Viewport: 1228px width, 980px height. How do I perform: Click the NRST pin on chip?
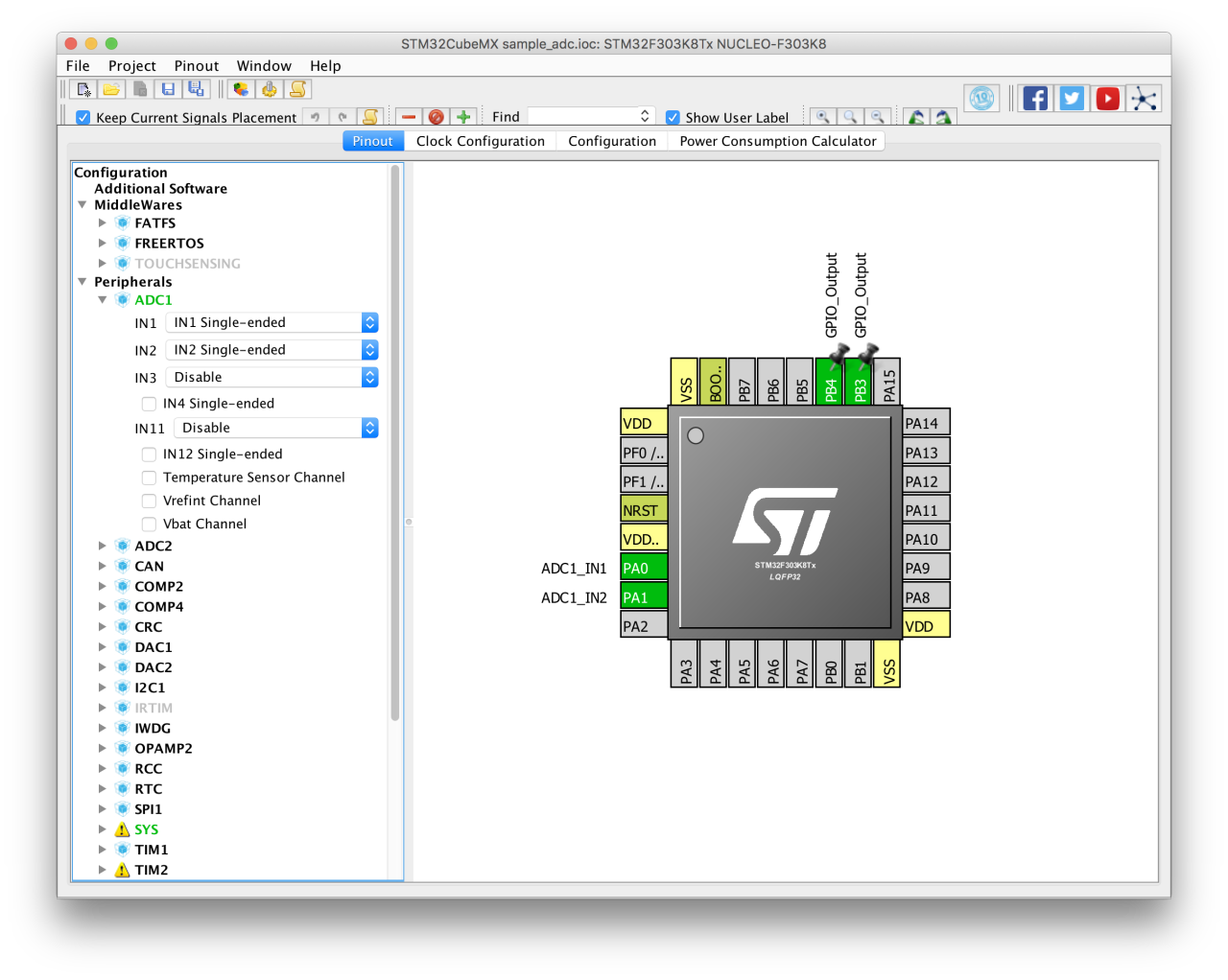pos(644,510)
